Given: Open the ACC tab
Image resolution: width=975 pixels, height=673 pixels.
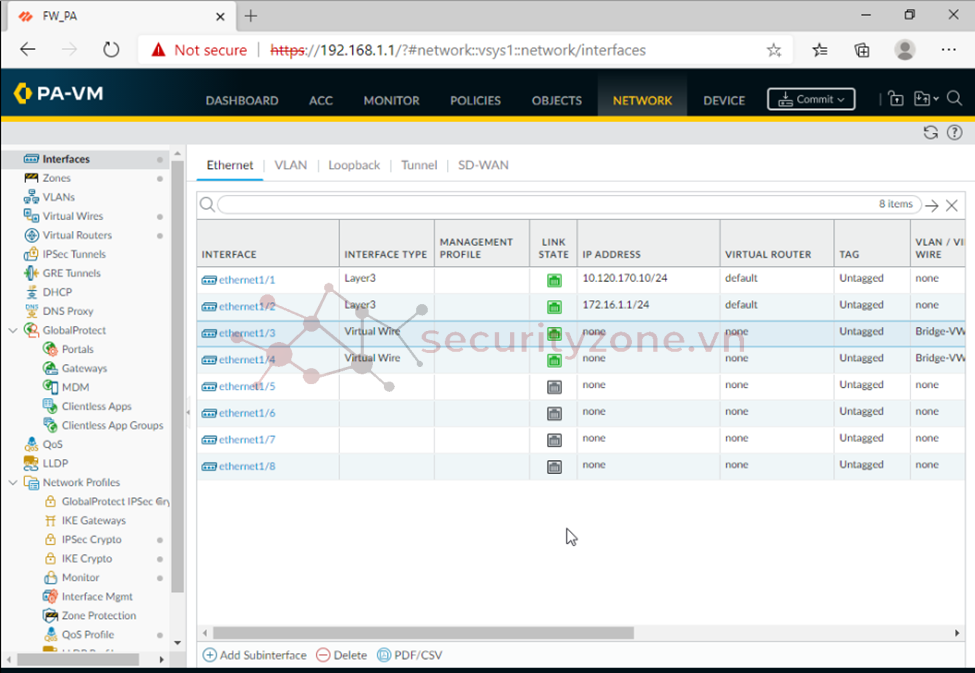Looking at the screenshot, I should [x=321, y=101].
